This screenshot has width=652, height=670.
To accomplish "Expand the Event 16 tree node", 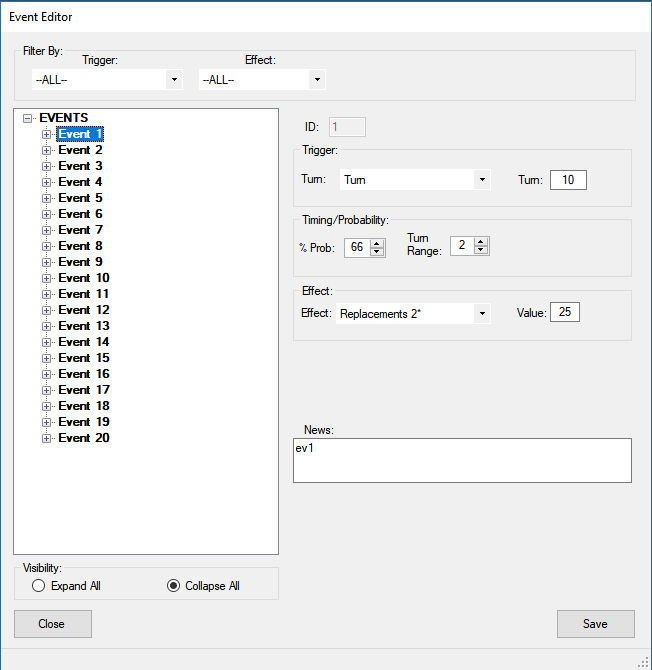I will [x=46, y=374].
